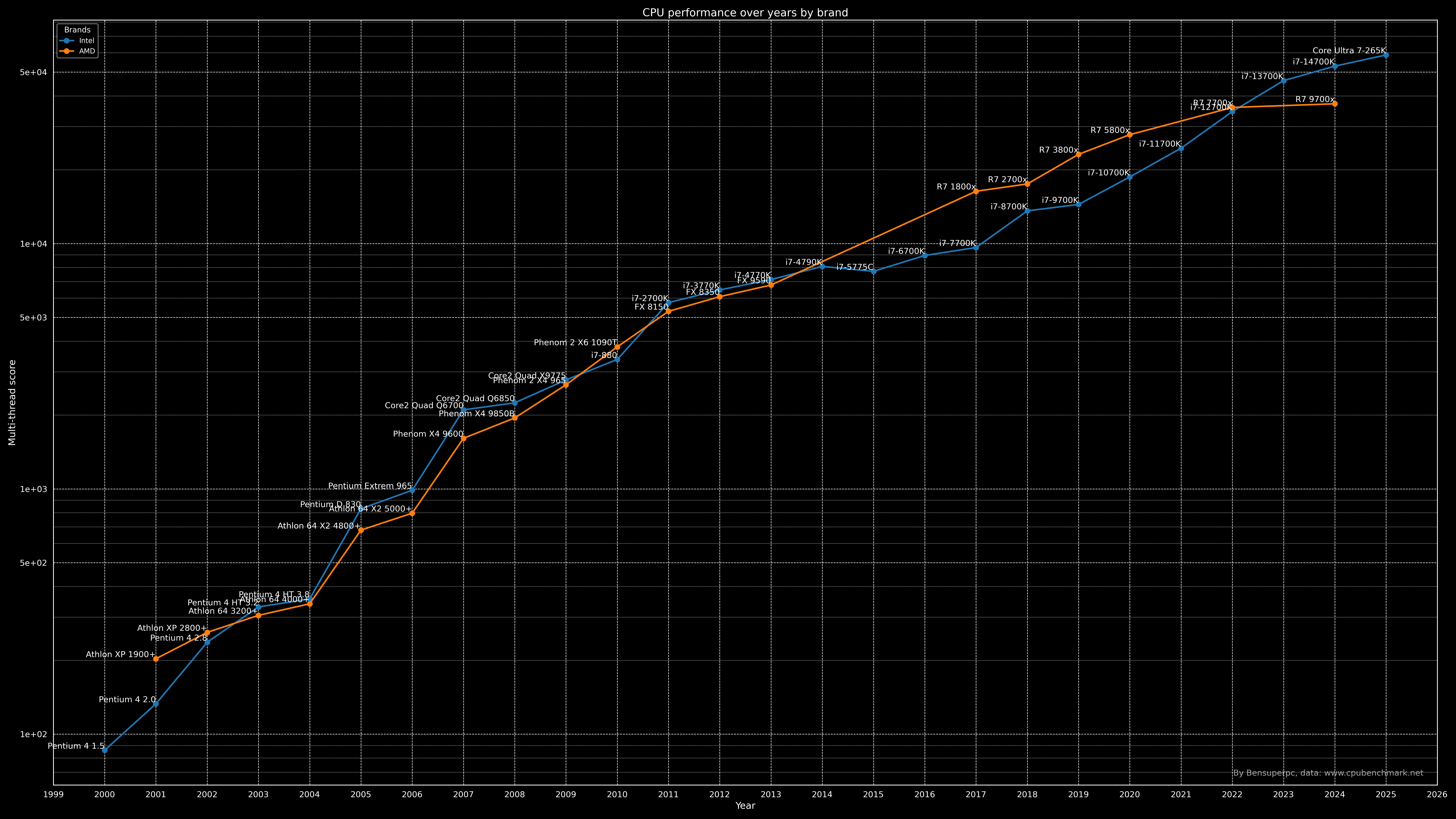The image size is (1456, 819).
Task: Select the 'i7-10700K' data label
Action: click(1109, 173)
